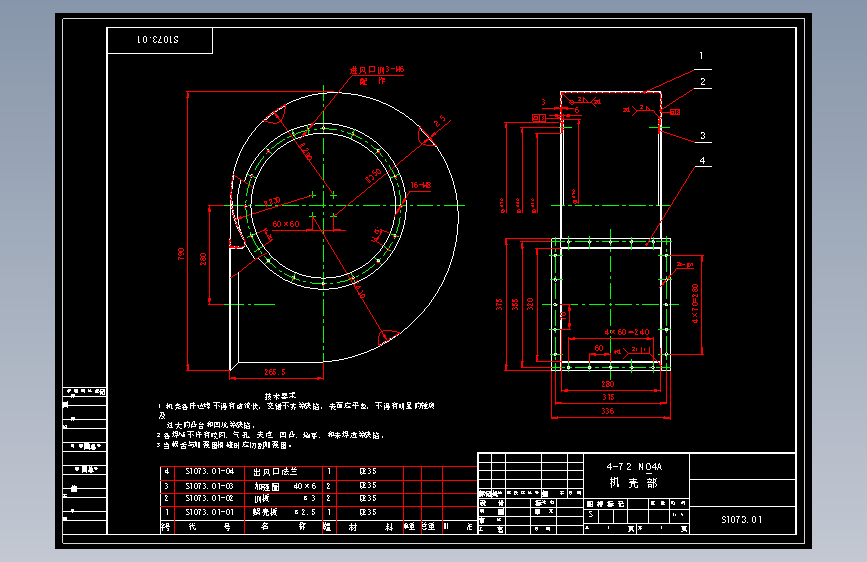The width and height of the screenshot is (867, 562).
Task: Click balloon number "3" leader label
Action: (x=703, y=136)
